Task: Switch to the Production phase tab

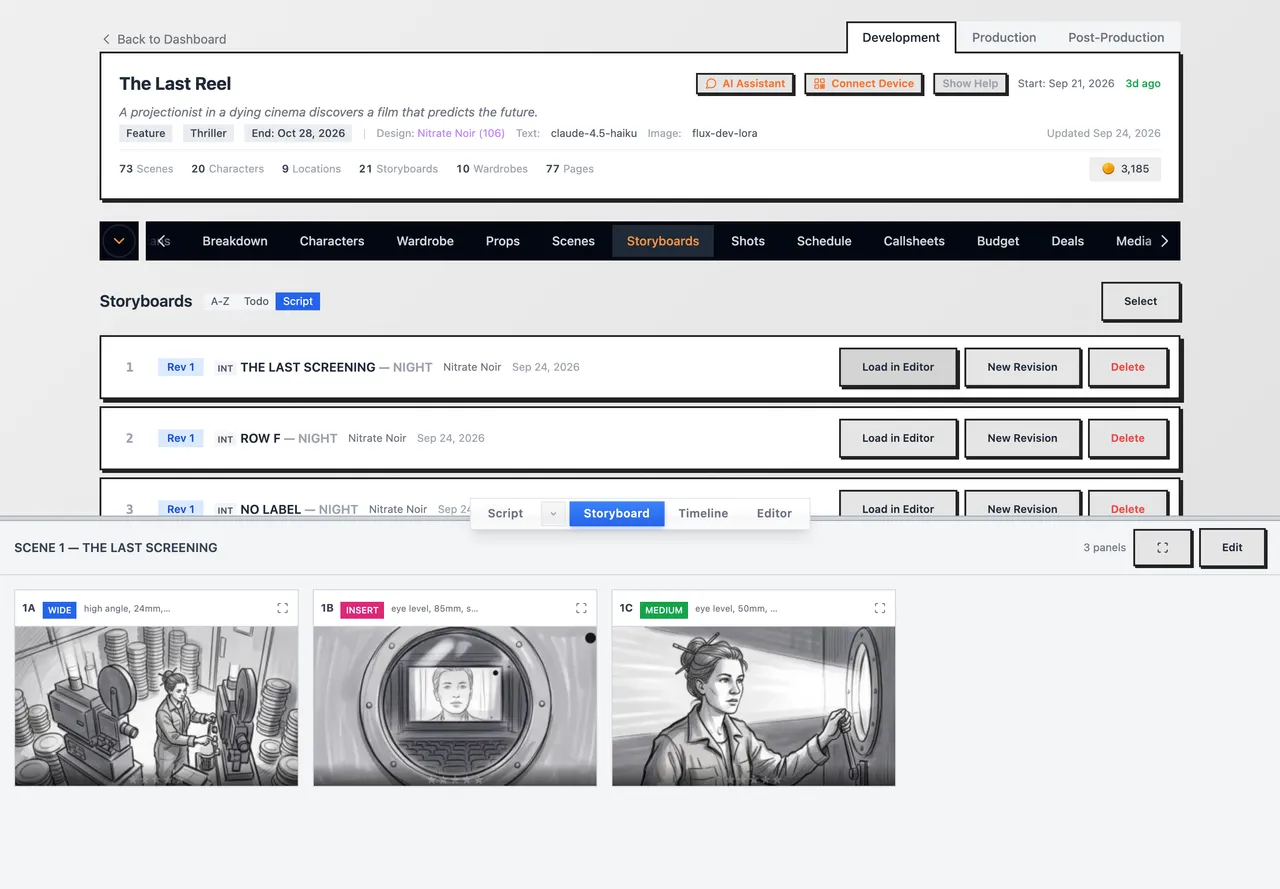Action: 1004,37
